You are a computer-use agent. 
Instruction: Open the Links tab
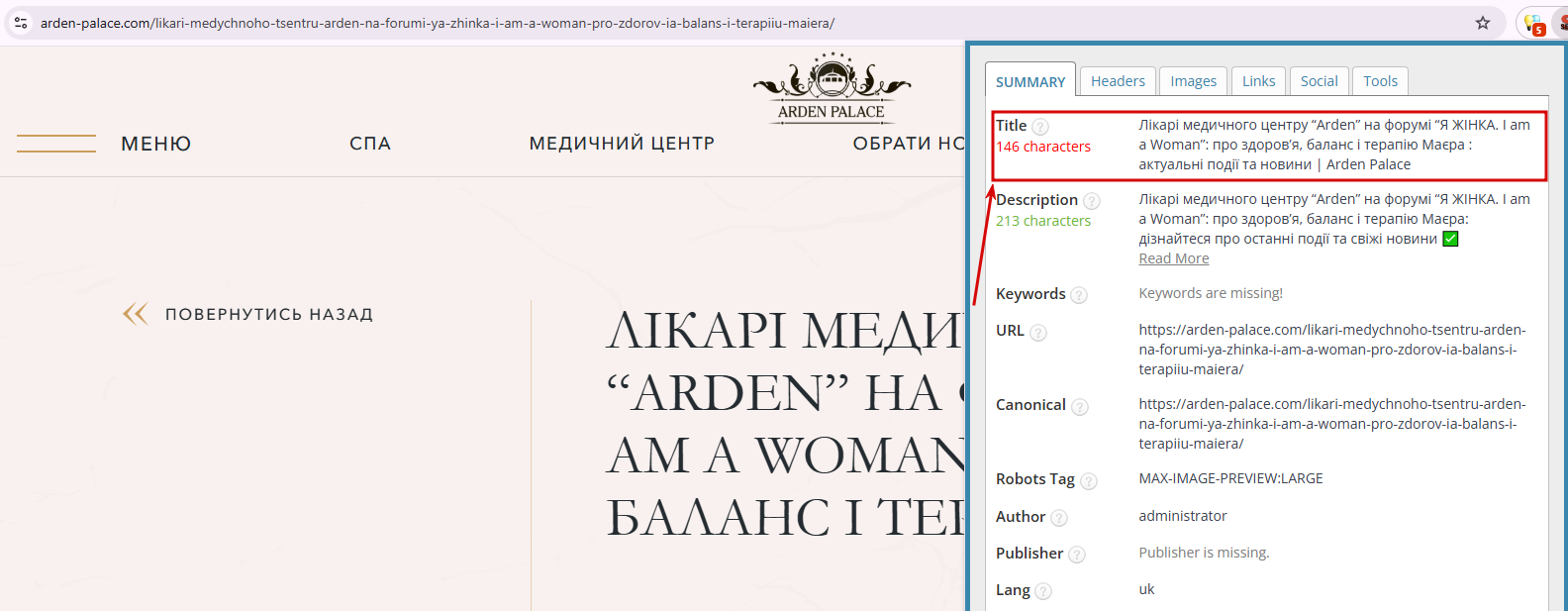(x=1259, y=81)
